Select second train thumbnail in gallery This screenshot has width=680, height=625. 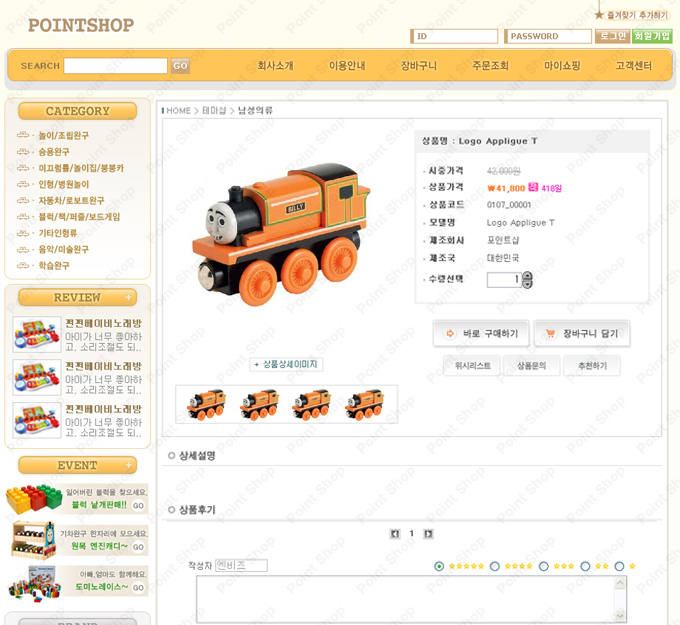click(259, 404)
